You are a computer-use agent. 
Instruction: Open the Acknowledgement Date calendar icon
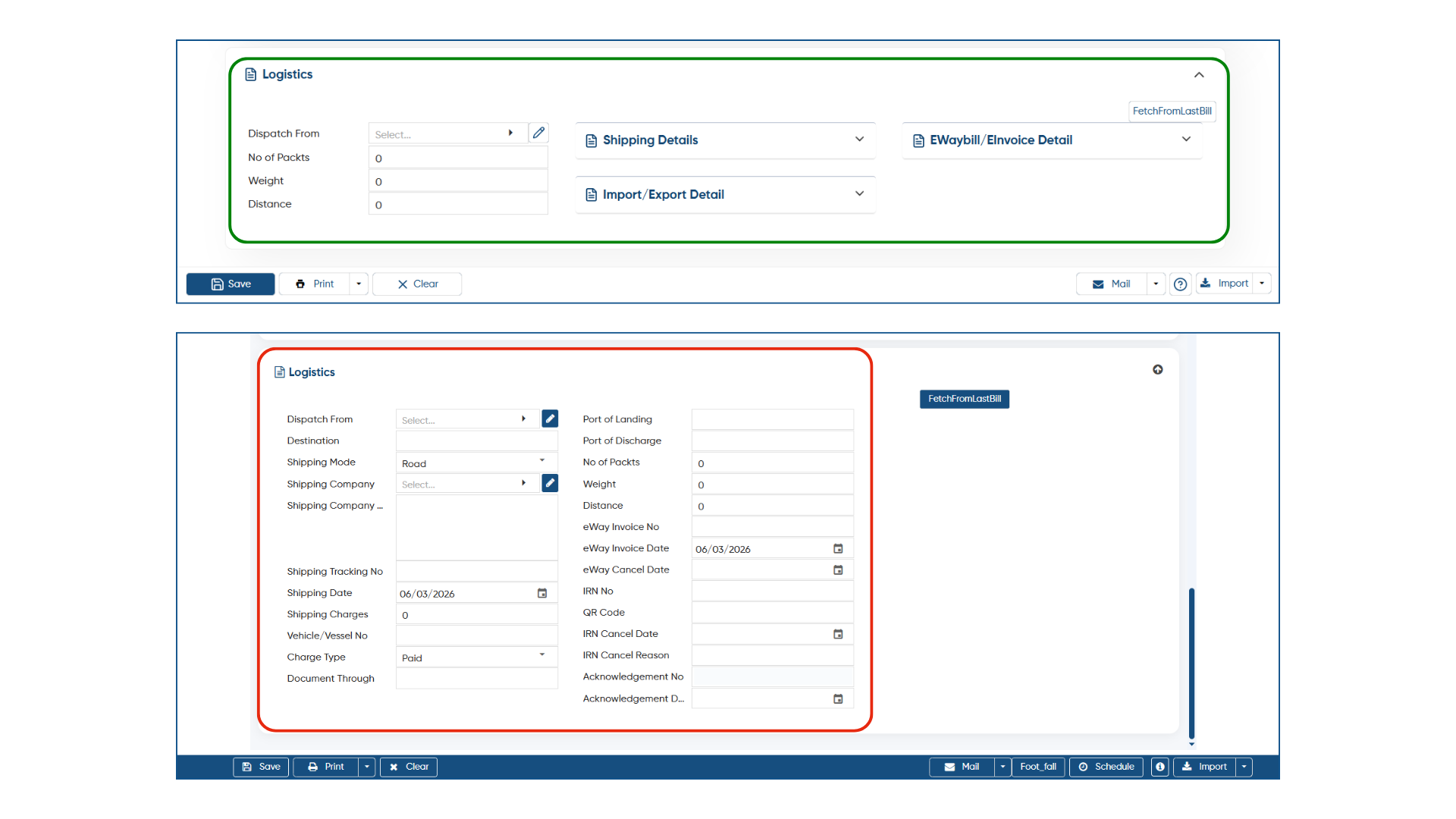[x=838, y=698]
